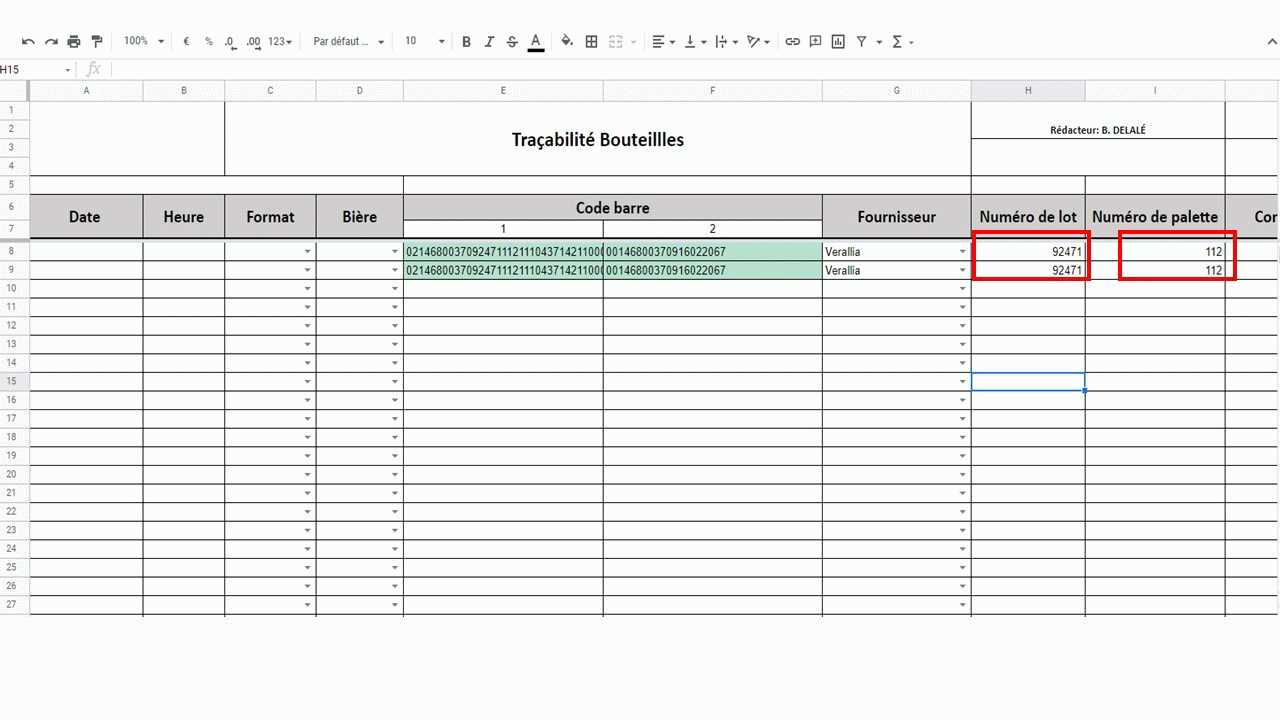Screen dimensions: 1280x720
Task: Open Format dropdown arrow in row 8
Action: [308, 252]
